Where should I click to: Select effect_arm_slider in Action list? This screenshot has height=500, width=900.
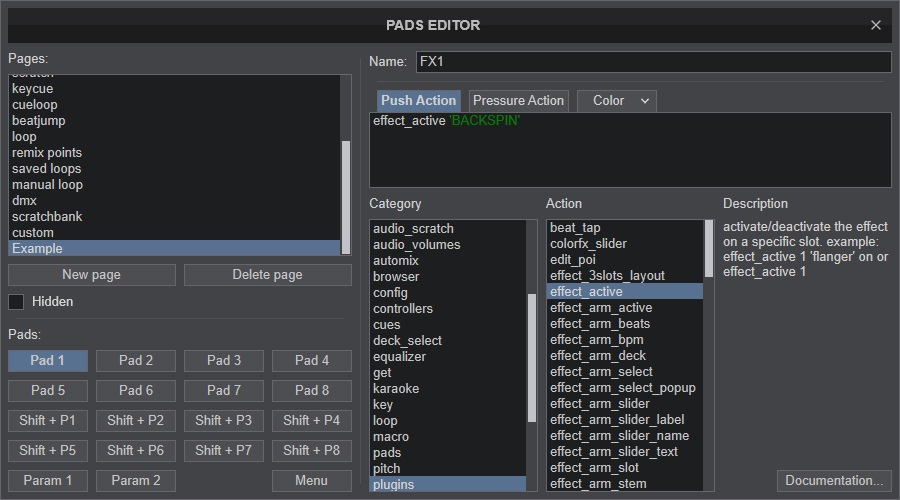[599, 404]
